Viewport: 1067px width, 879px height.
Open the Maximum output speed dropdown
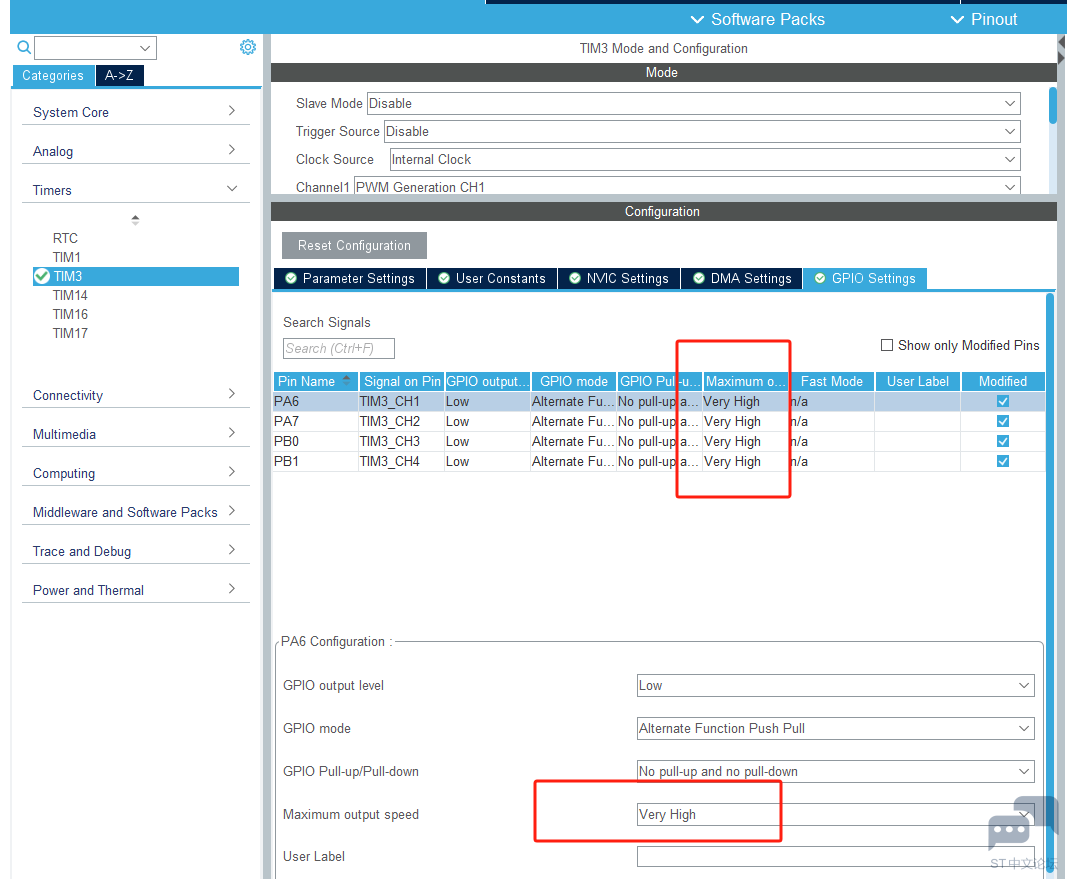(x=836, y=814)
